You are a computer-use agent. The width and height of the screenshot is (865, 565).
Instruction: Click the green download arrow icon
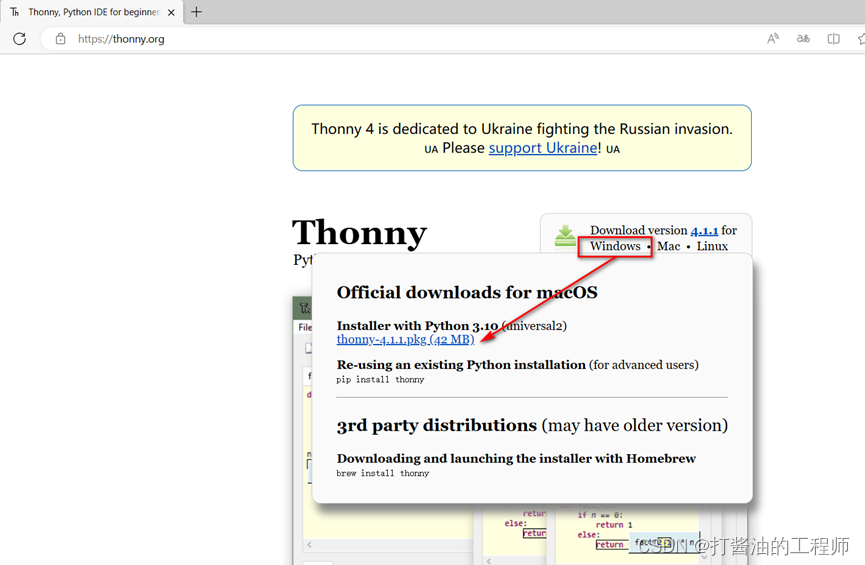(x=565, y=236)
